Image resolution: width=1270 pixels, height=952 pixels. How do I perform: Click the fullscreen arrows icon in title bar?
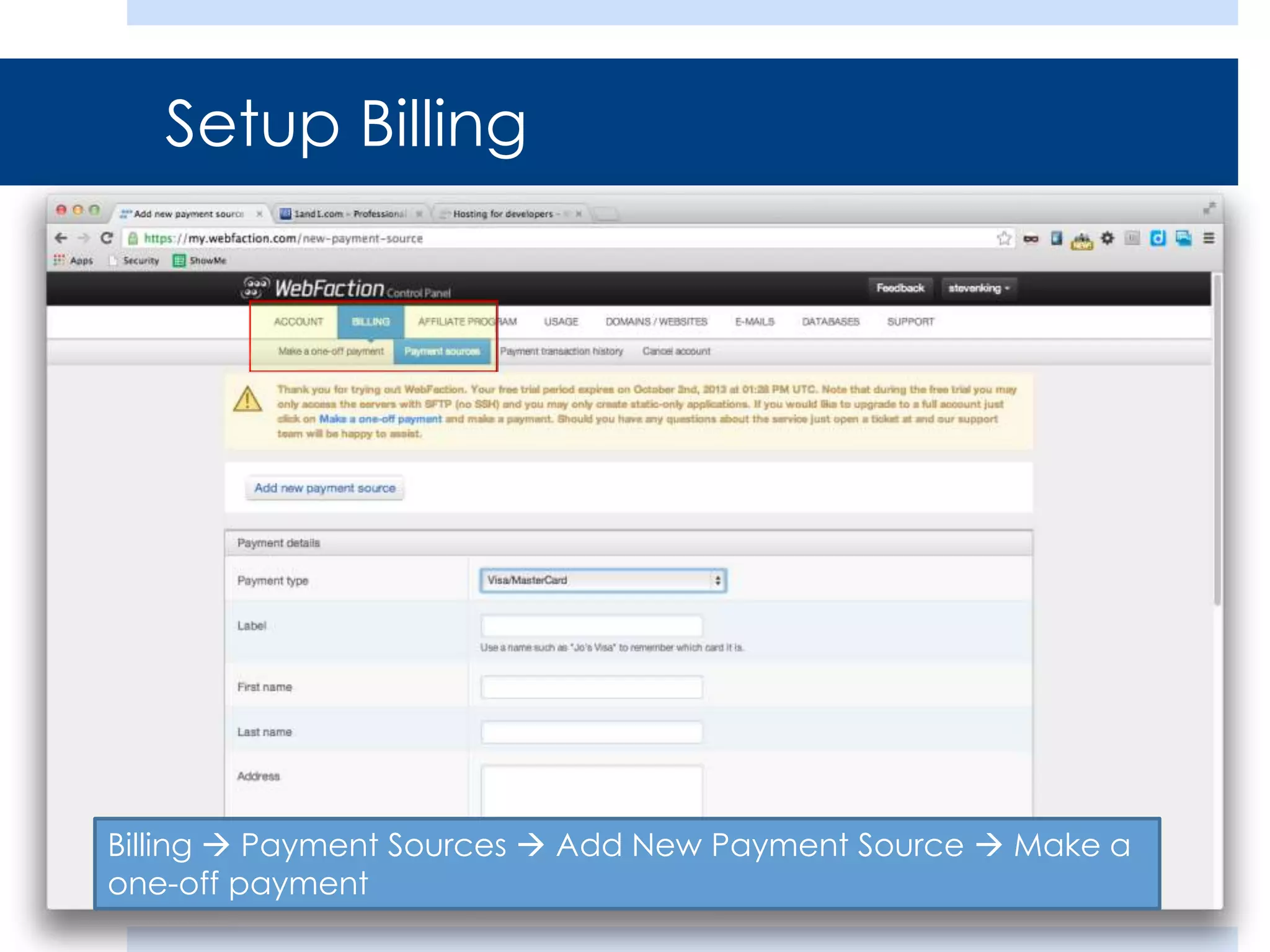click(x=1209, y=208)
